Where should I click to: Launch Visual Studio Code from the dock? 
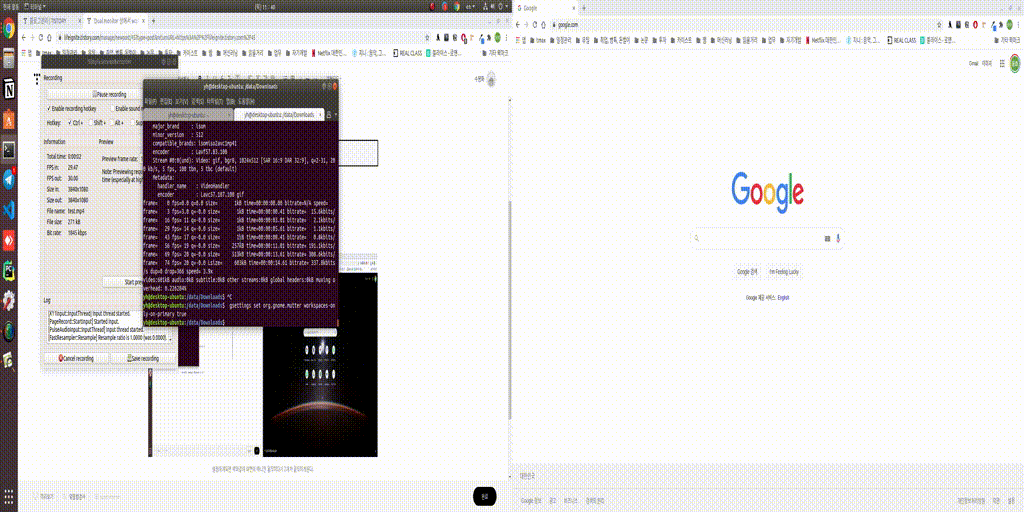pyautogui.click(x=9, y=210)
